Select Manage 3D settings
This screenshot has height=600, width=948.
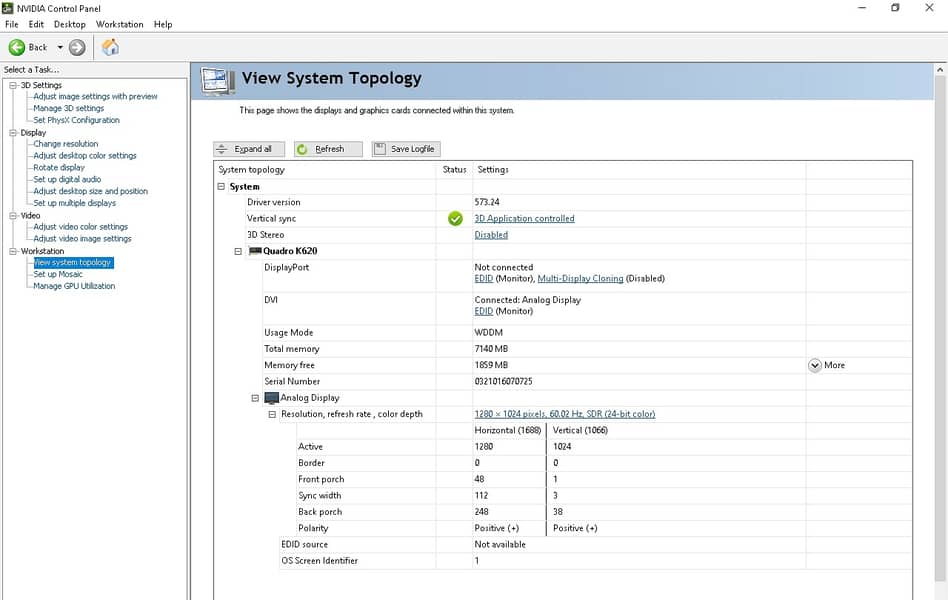[x=68, y=108]
